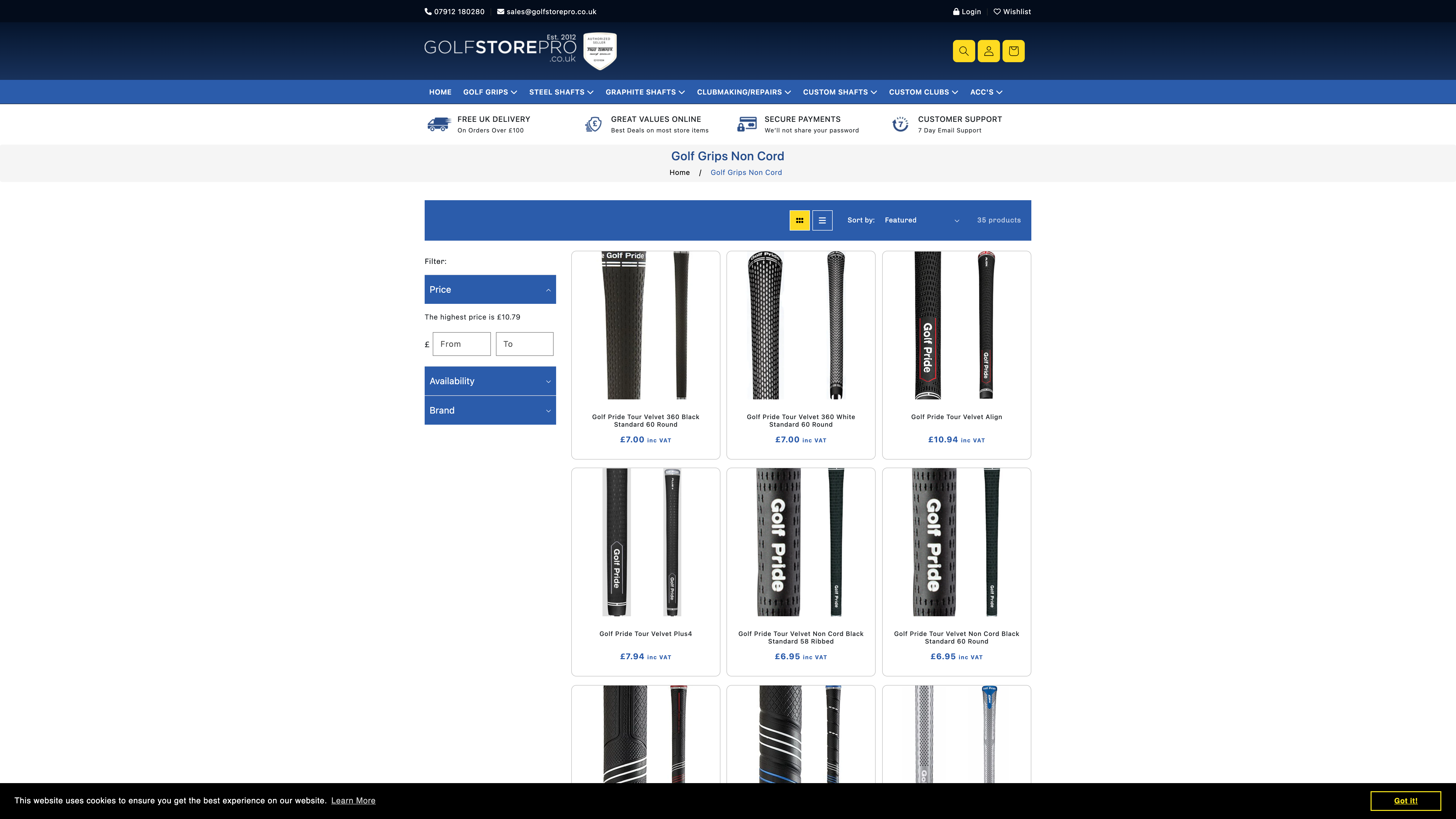Open Tour Velvet Align product image

click(956, 326)
